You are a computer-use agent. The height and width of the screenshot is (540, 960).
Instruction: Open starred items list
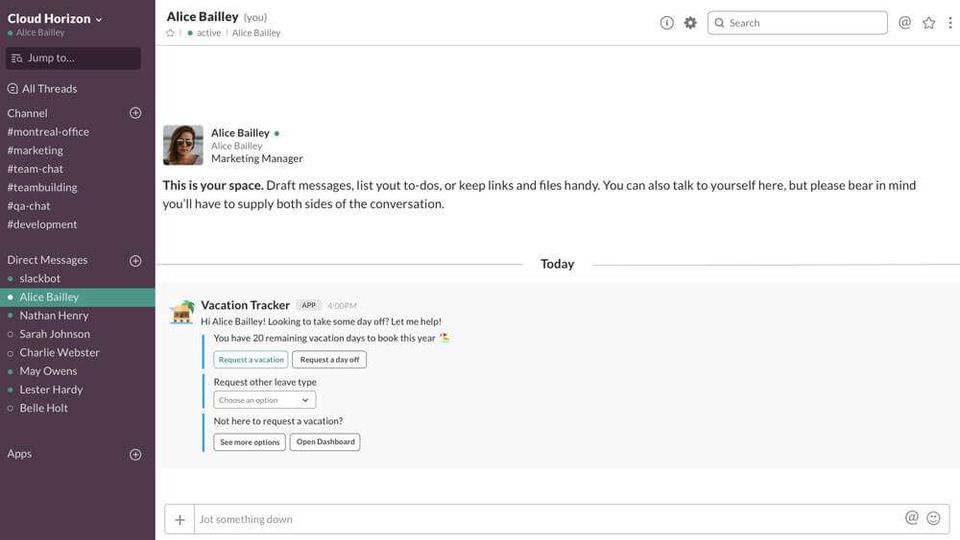pos(929,23)
